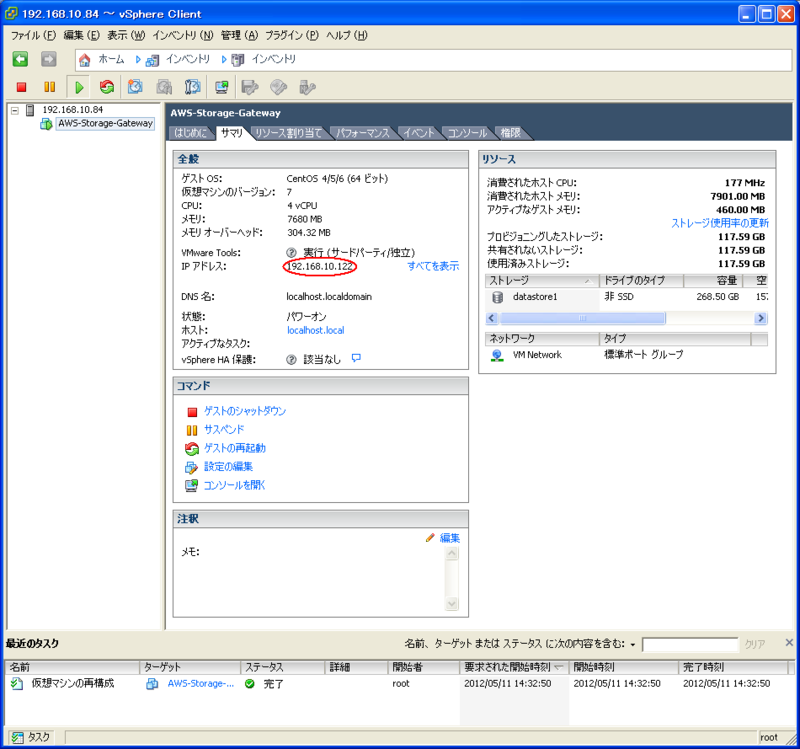Click the green back navigation arrow
The height and width of the screenshot is (749, 800).
20,59
